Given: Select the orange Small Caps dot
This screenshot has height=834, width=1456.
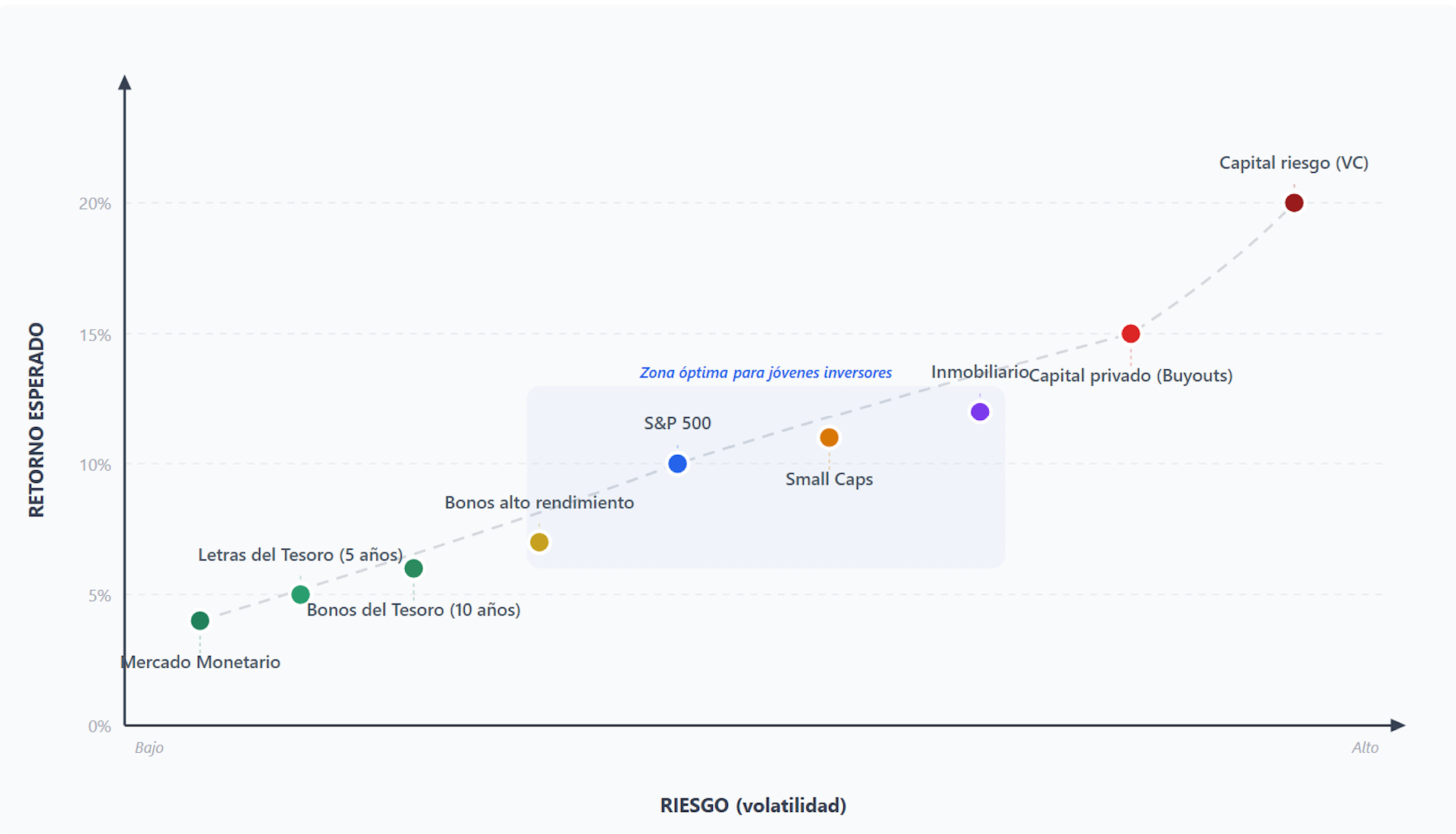Looking at the screenshot, I should tap(829, 437).
